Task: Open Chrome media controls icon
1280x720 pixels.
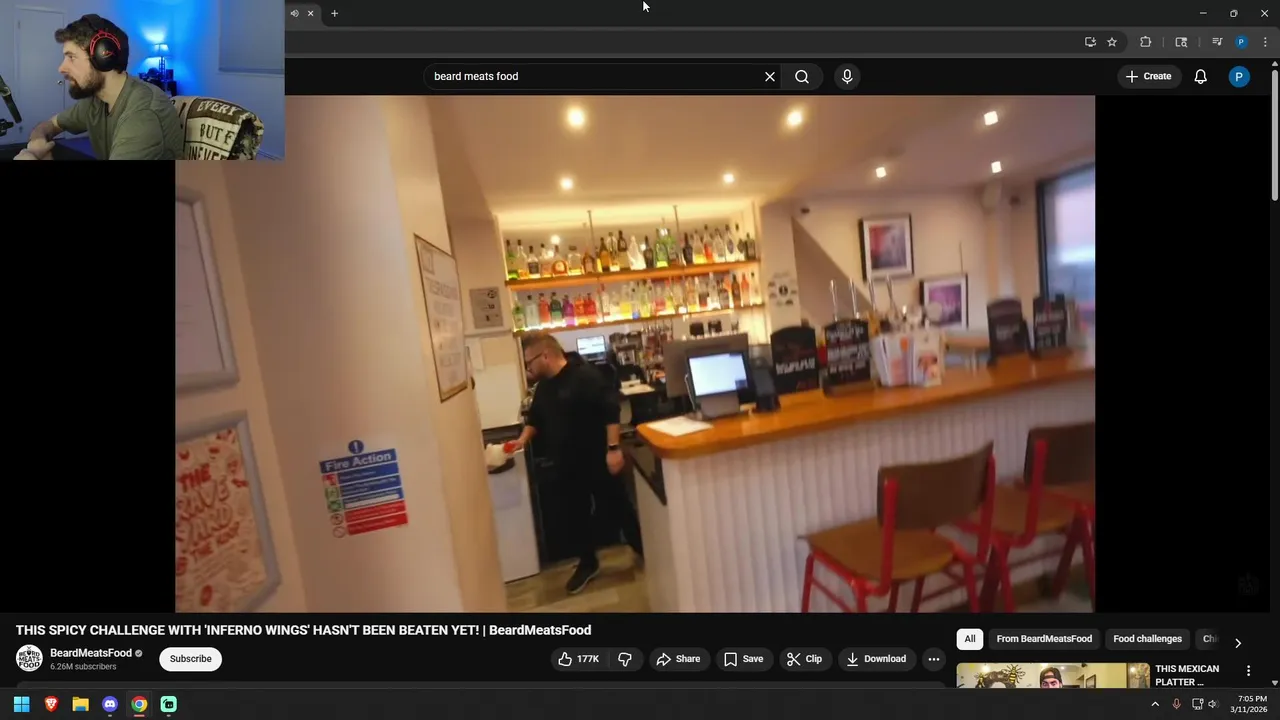Action: (x=1217, y=42)
